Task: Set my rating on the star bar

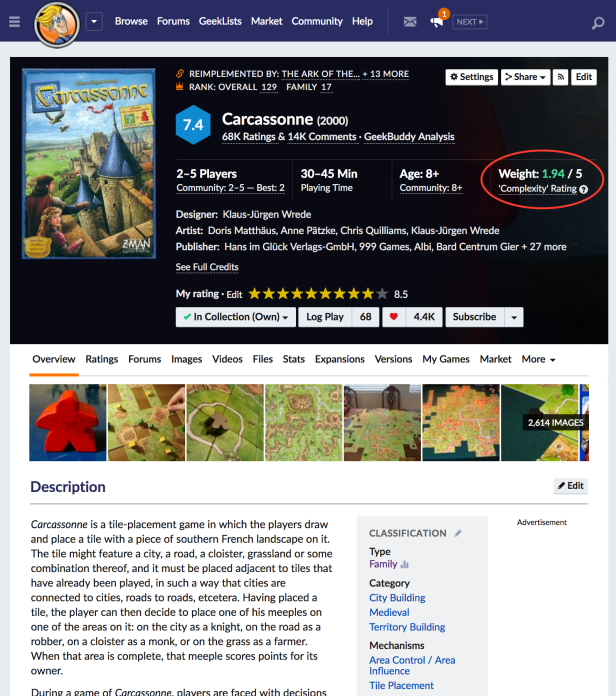Action: (x=318, y=294)
